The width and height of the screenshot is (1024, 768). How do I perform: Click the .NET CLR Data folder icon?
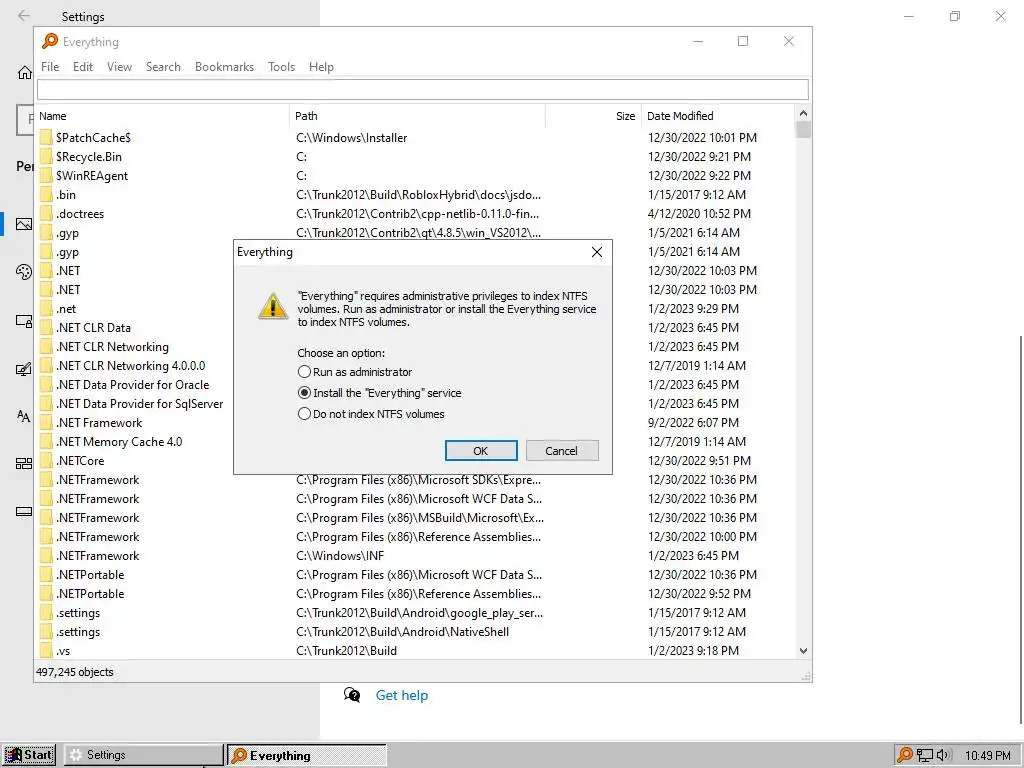[x=46, y=328]
